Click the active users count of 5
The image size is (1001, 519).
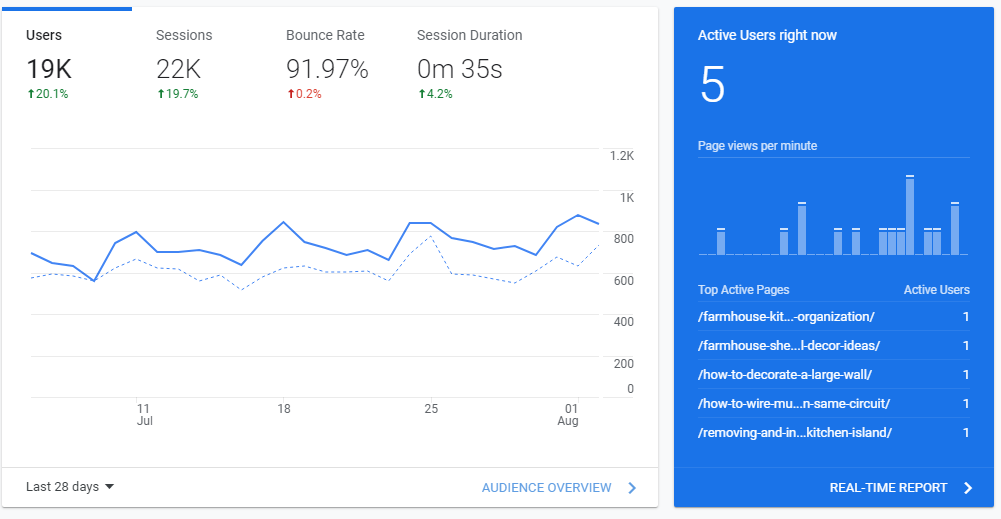pos(712,85)
